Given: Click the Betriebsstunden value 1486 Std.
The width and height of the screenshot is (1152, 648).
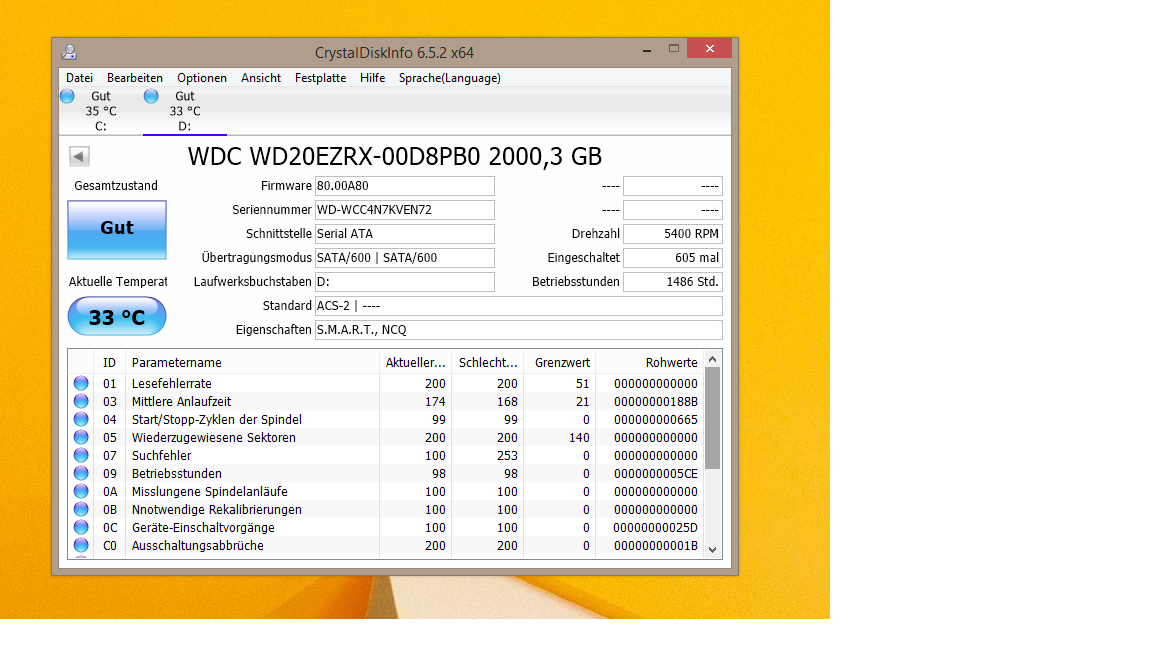Looking at the screenshot, I should (x=673, y=282).
